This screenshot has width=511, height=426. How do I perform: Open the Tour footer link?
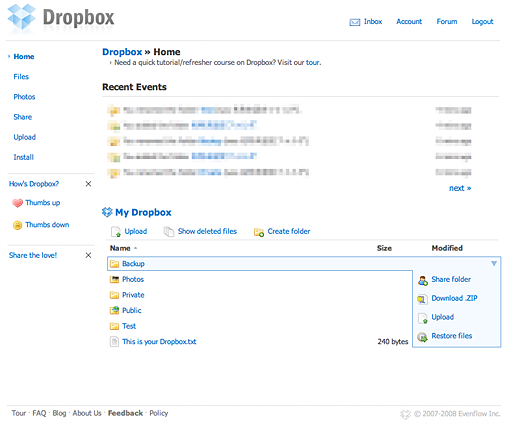click(x=19, y=413)
